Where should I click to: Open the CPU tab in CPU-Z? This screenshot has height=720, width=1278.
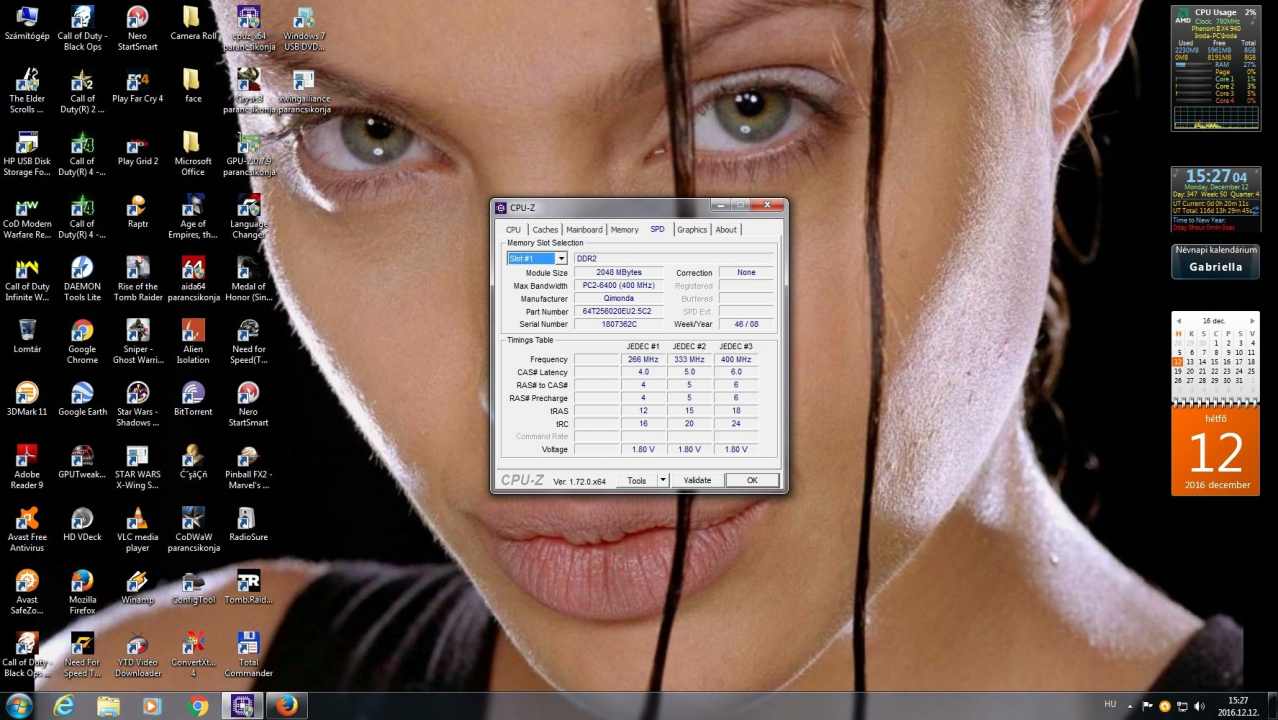click(x=513, y=230)
